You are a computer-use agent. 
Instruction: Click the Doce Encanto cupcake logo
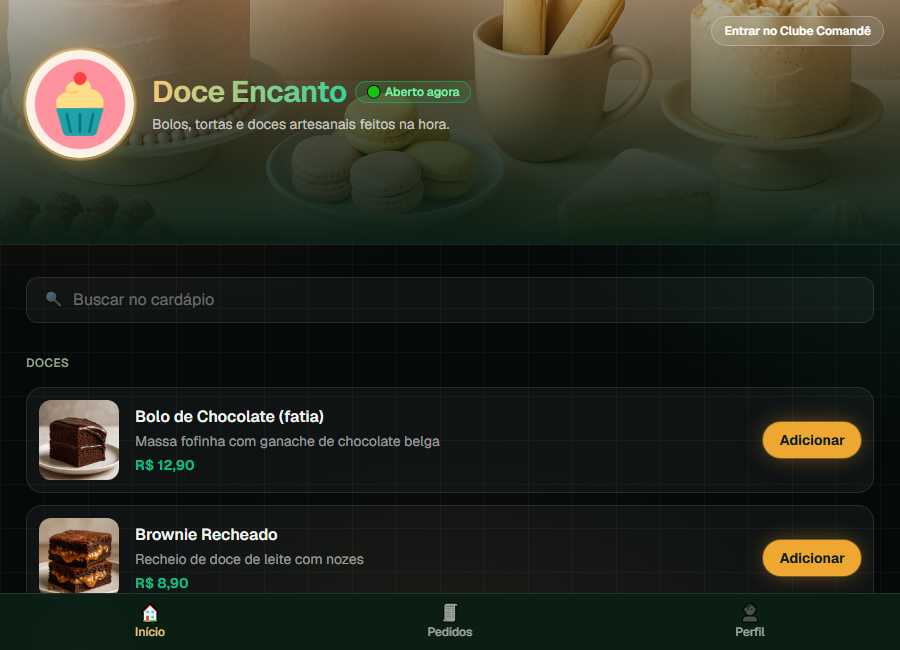point(80,104)
